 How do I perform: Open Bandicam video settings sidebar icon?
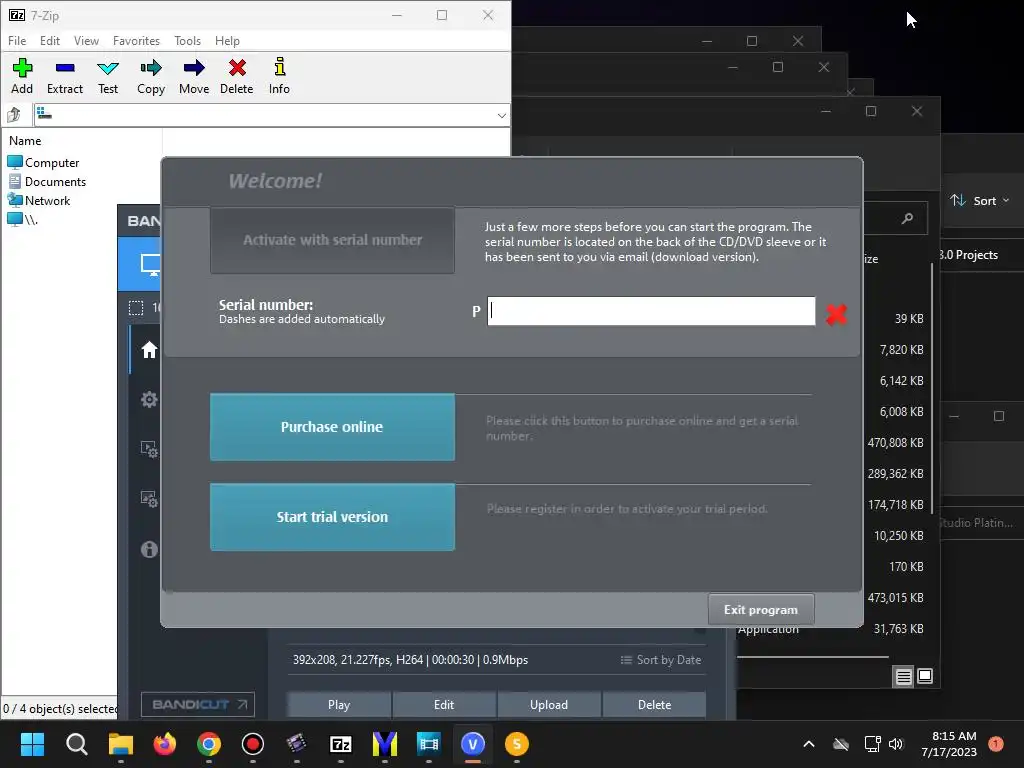coord(149,449)
